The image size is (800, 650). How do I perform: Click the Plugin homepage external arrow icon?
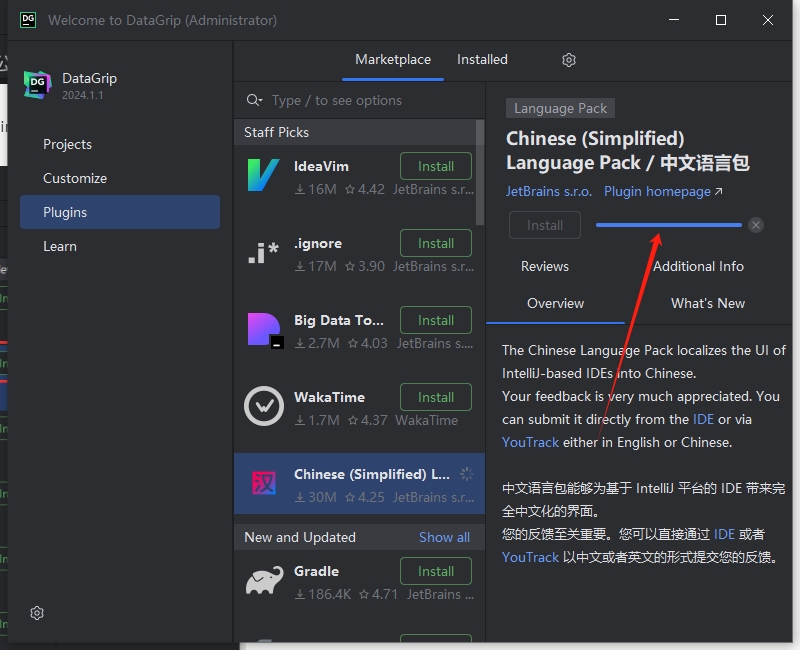[718, 191]
